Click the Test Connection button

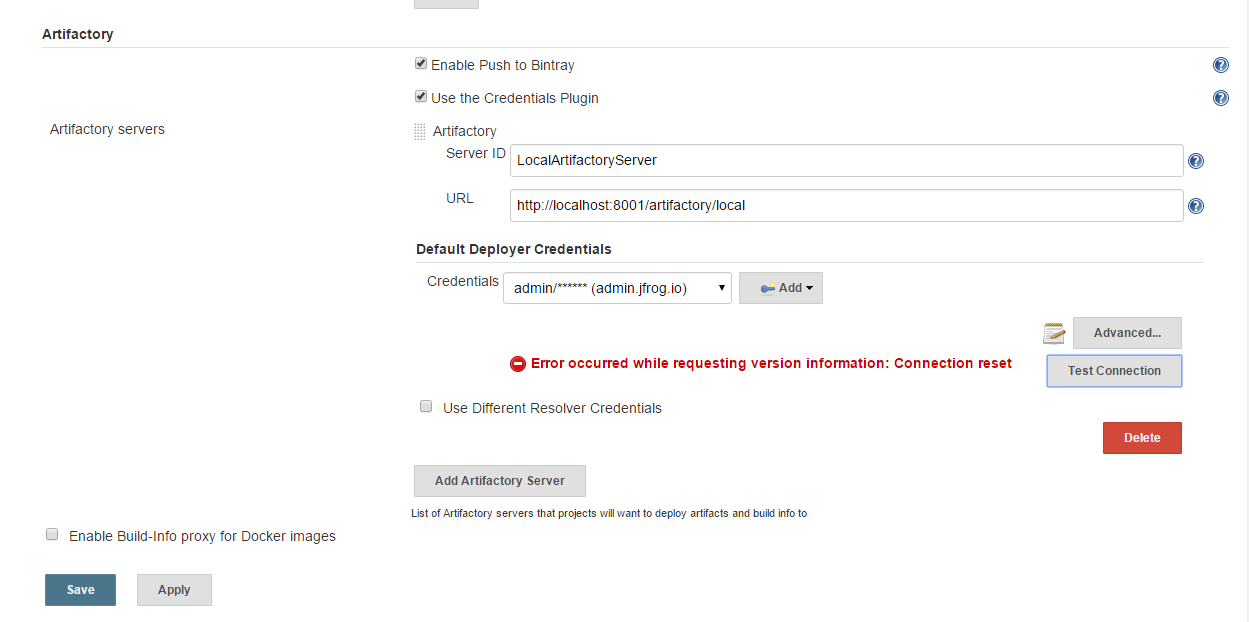coord(1114,371)
